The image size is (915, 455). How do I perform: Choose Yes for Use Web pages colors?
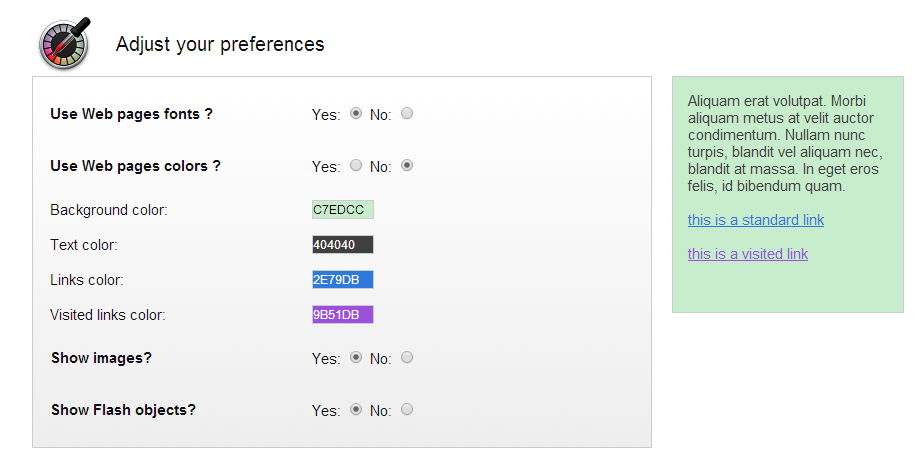356,166
